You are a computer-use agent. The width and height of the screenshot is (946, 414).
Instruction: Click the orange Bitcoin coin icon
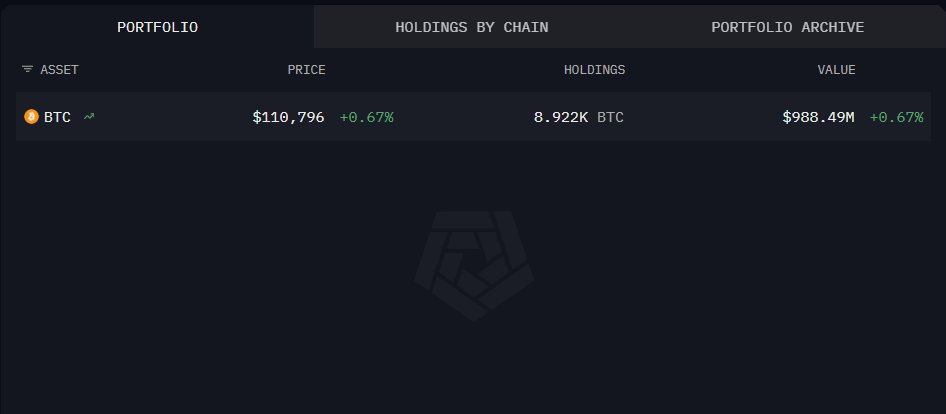tap(31, 117)
